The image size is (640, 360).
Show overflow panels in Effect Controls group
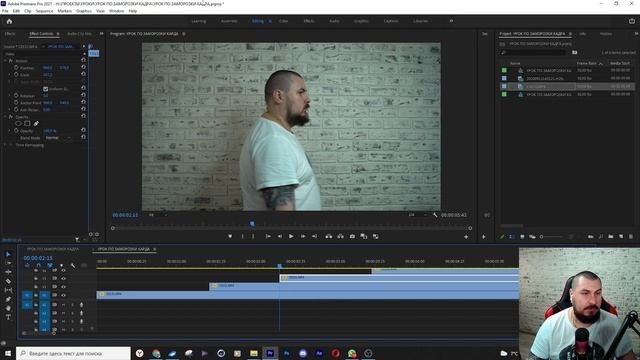101,33
